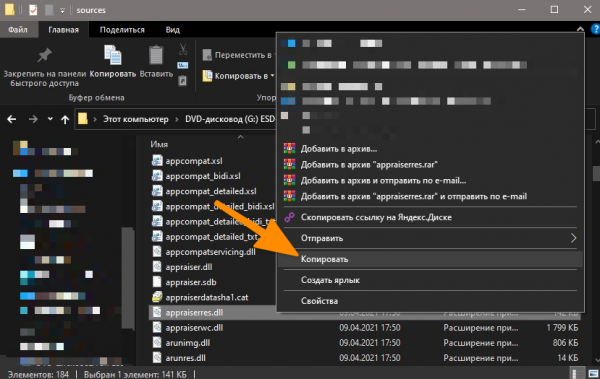Image resolution: width=600 pixels, height=379 pixels.
Task: Select file appcompat_bidi.xsl
Action: tap(203, 176)
